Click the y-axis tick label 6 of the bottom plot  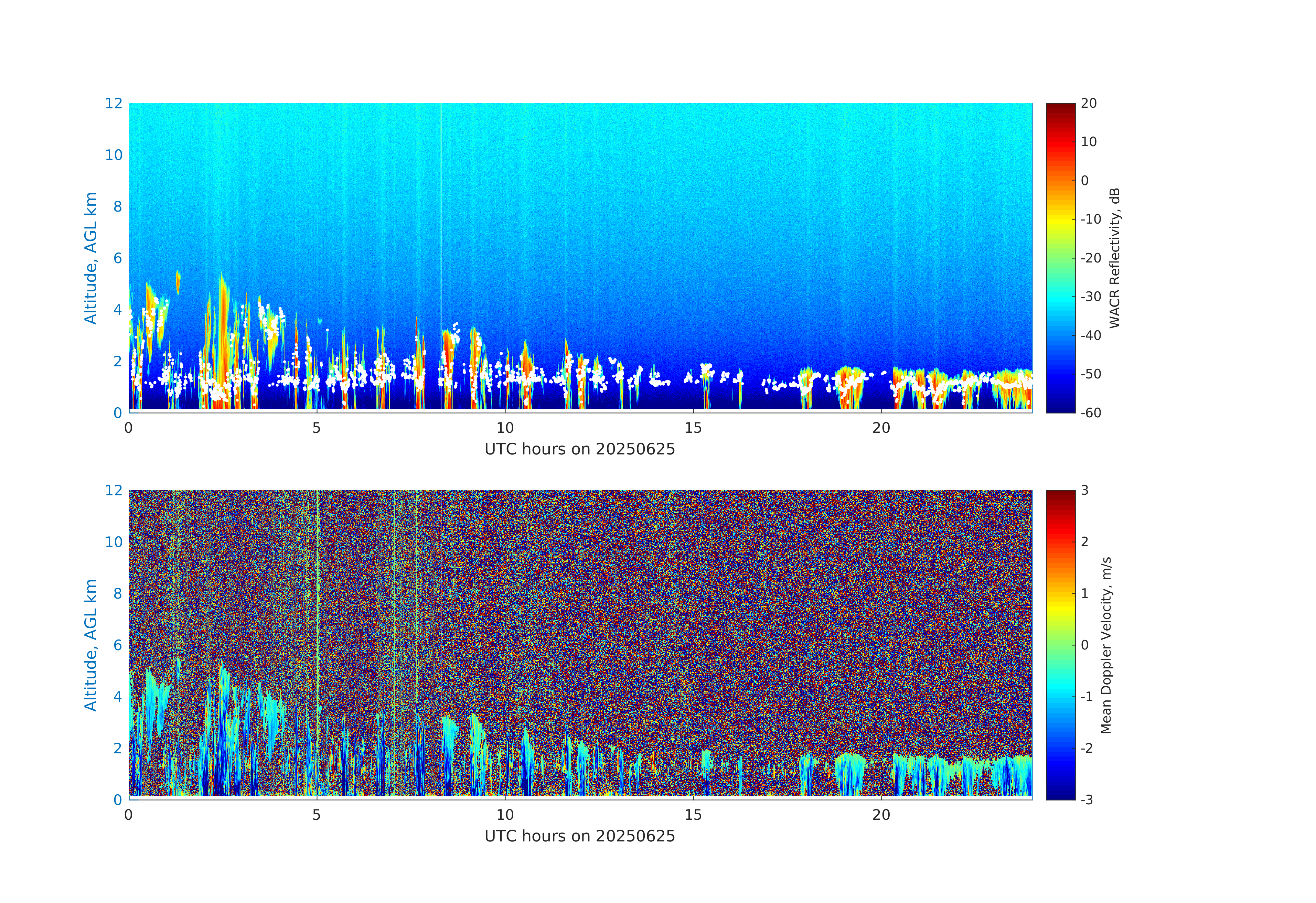pyautogui.click(x=117, y=645)
